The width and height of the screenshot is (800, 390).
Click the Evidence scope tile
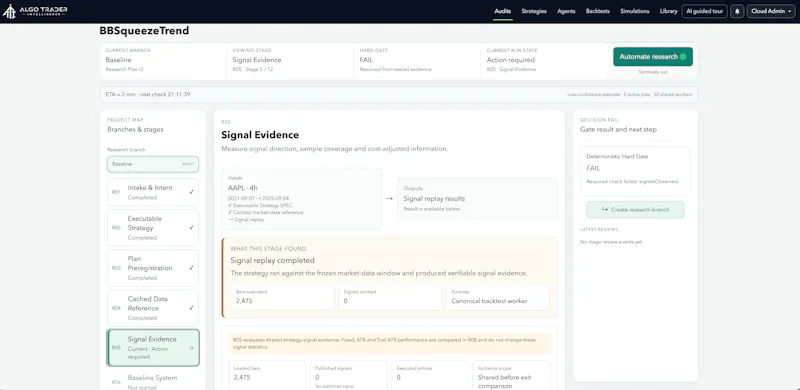coord(512,375)
